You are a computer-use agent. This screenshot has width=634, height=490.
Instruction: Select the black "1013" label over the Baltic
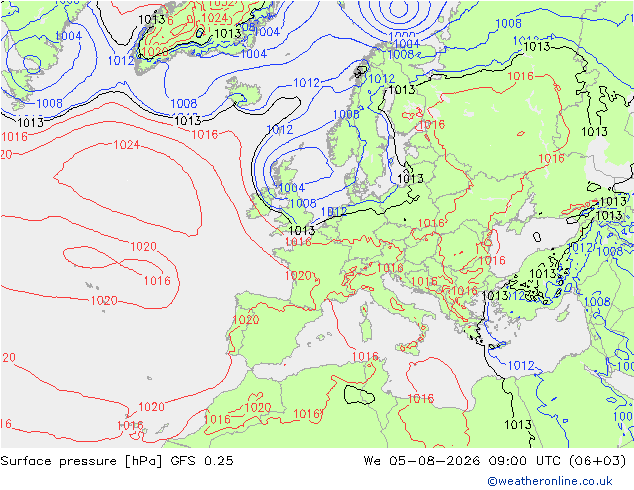(410, 178)
